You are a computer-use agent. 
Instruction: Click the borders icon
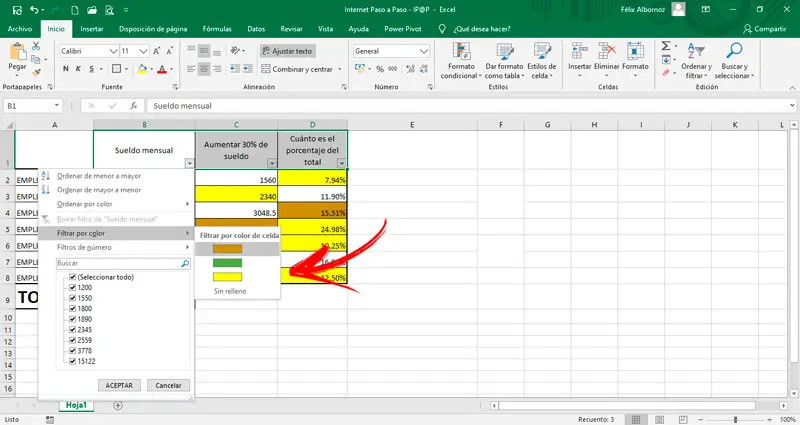[116, 69]
